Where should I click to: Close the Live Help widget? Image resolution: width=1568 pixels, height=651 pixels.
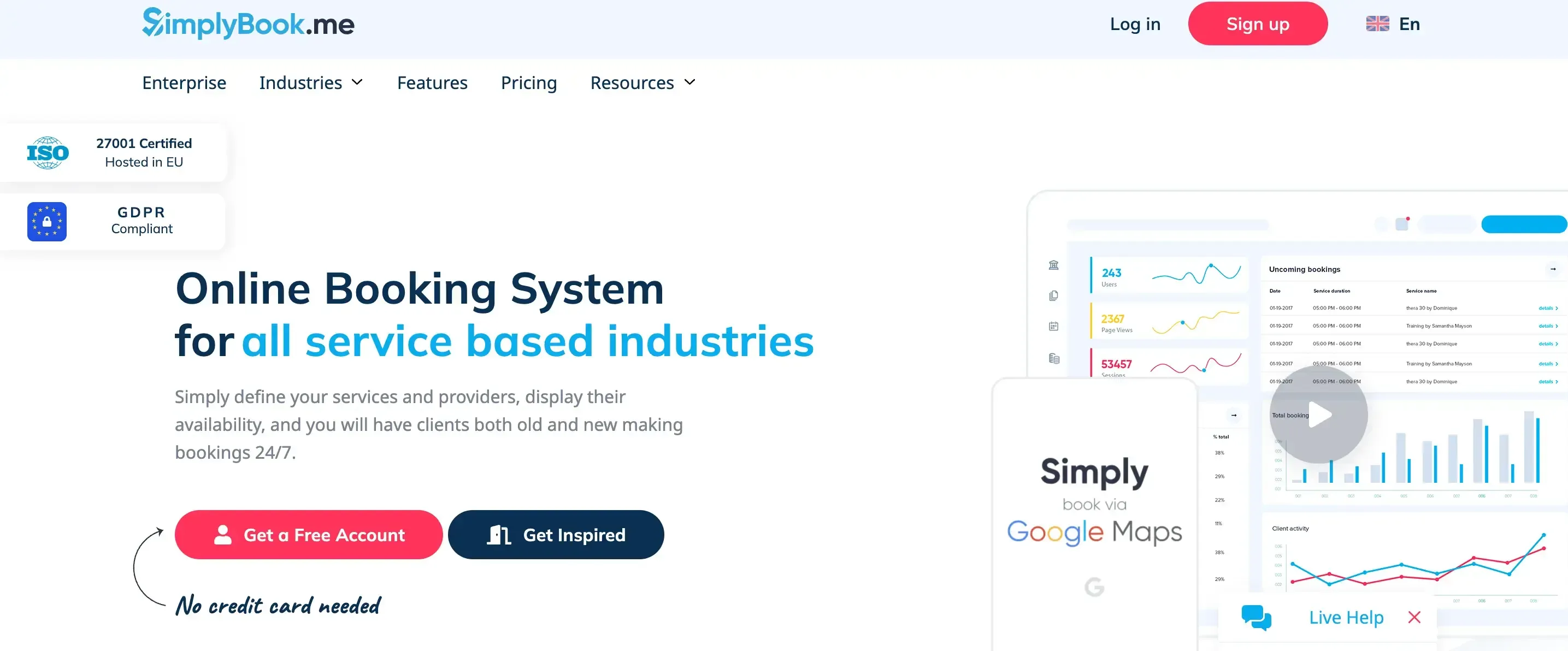click(x=1414, y=618)
